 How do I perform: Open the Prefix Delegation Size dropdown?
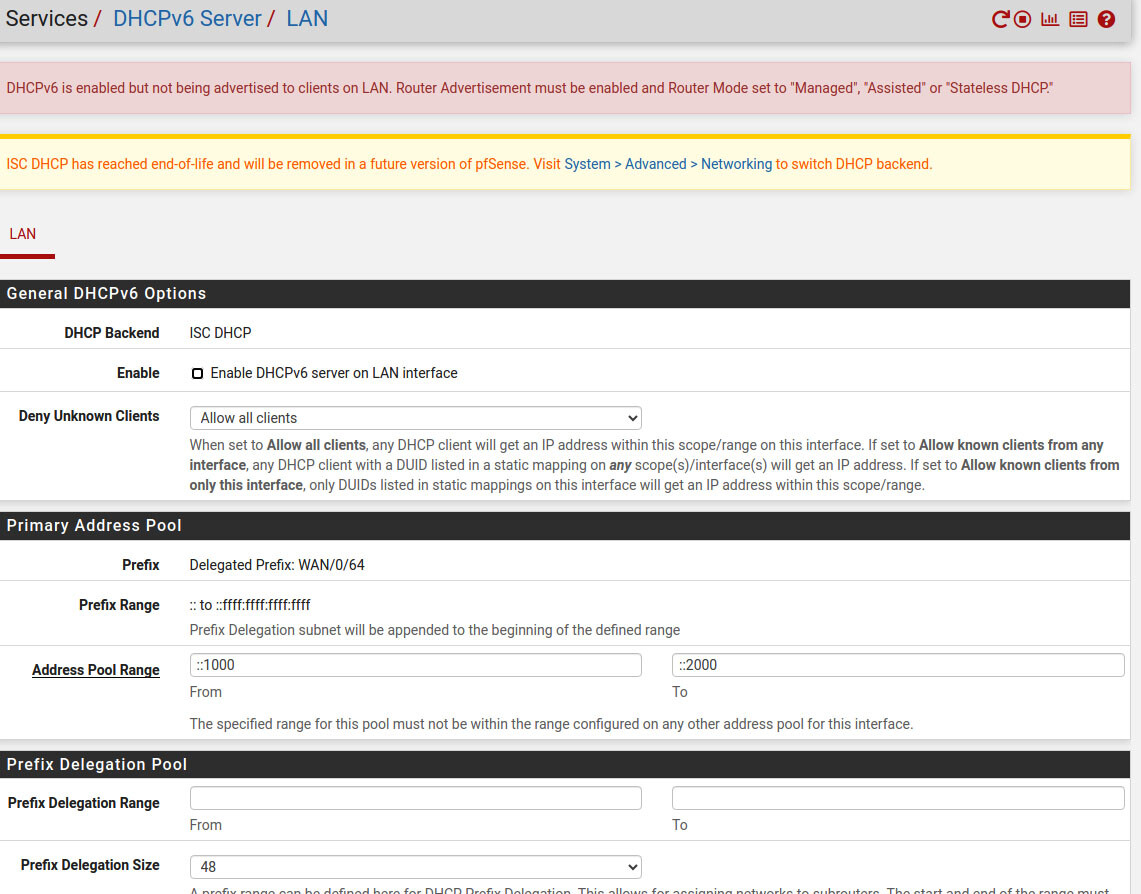click(416, 866)
